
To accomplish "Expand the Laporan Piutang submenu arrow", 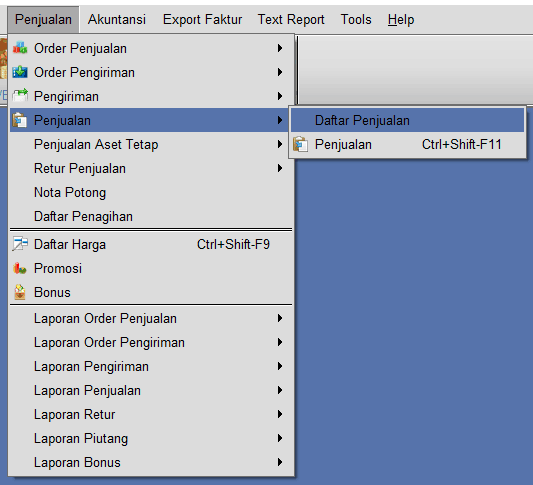I will (x=280, y=438).
